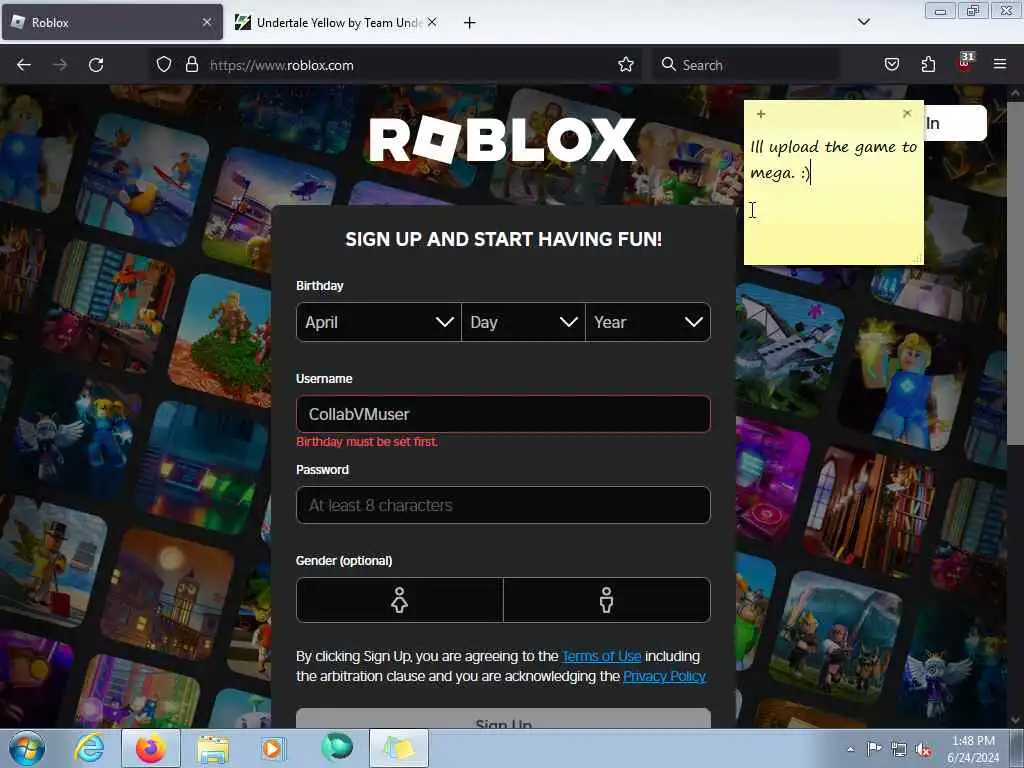The image size is (1024, 768).
Task: Expand the Year birthday dropdown
Action: tap(648, 322)
